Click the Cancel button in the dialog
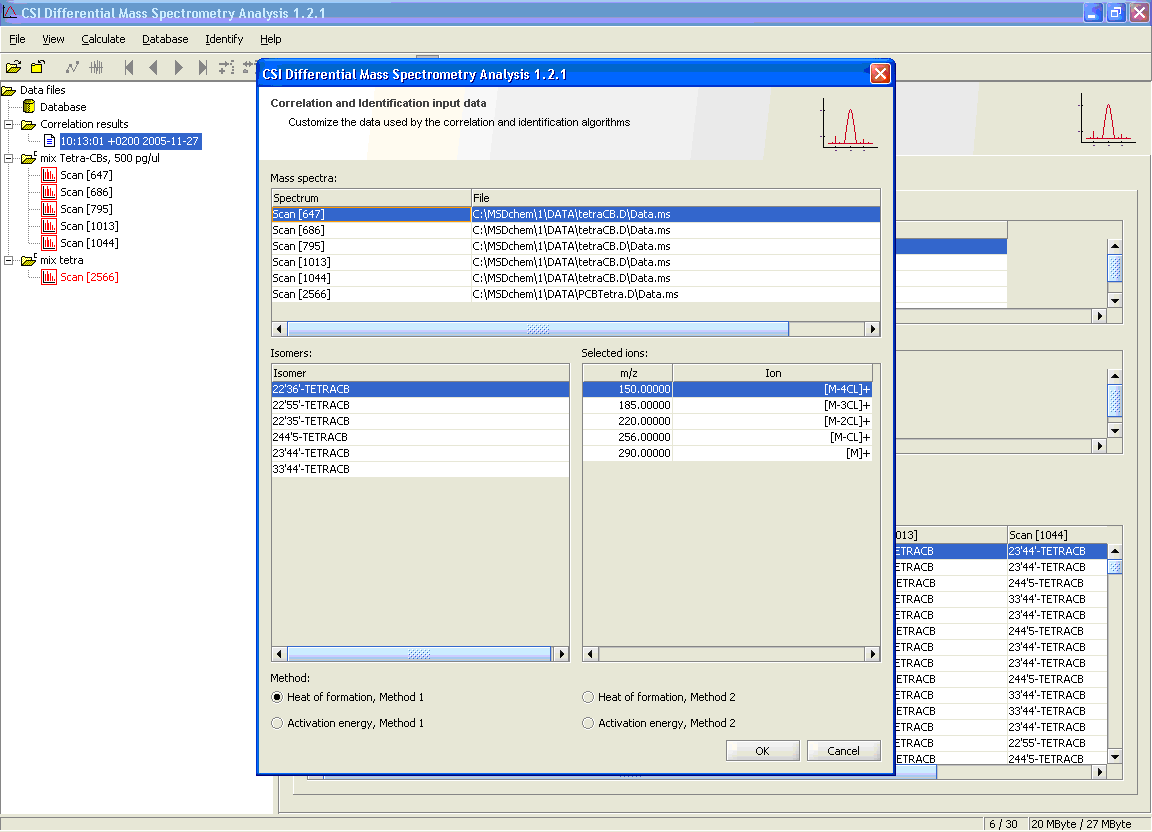This screenshot has height=832, width=1152. 843,751
